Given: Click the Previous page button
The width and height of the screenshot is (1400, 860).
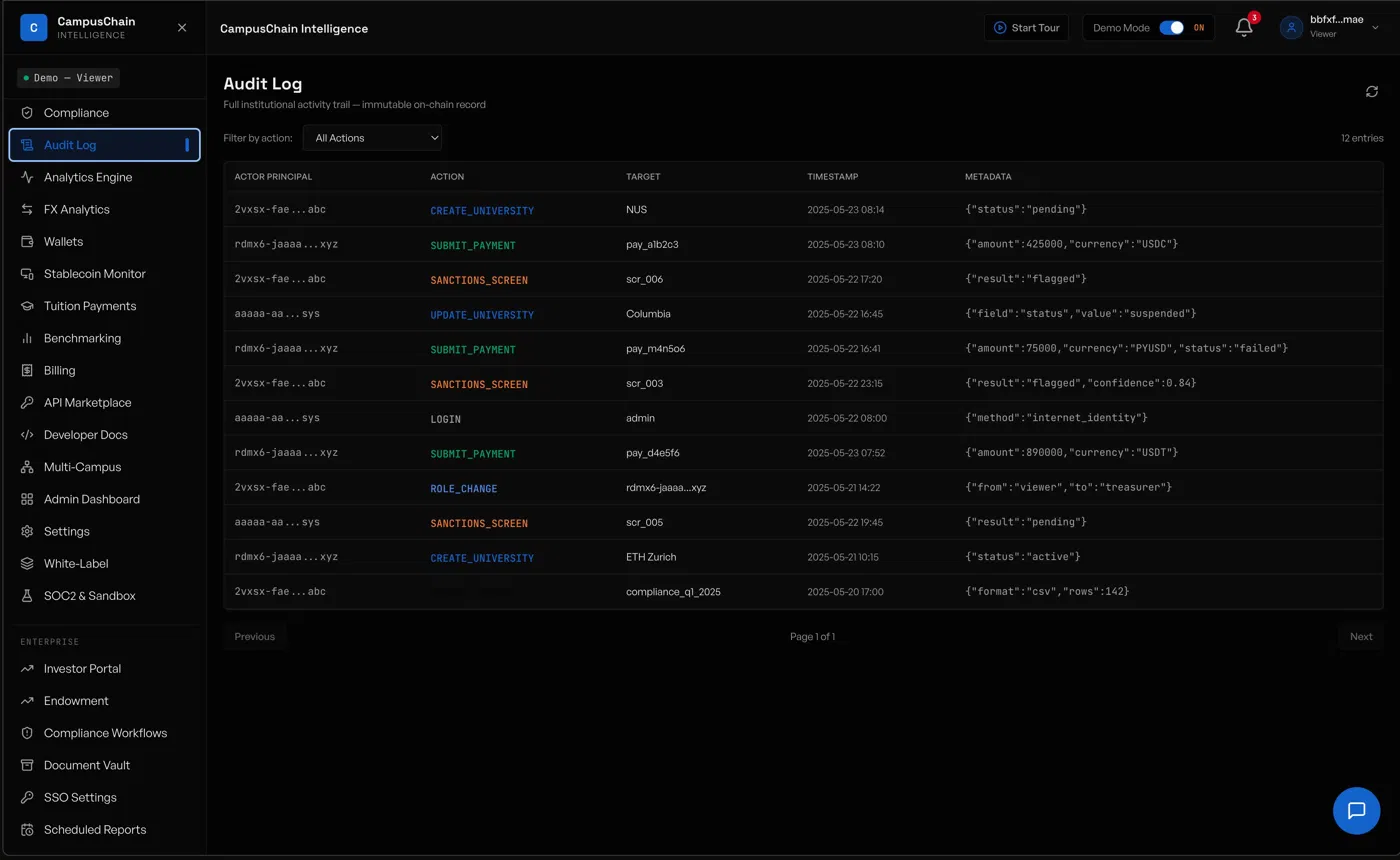Looking at the screenshot, I should click(255, 637).
